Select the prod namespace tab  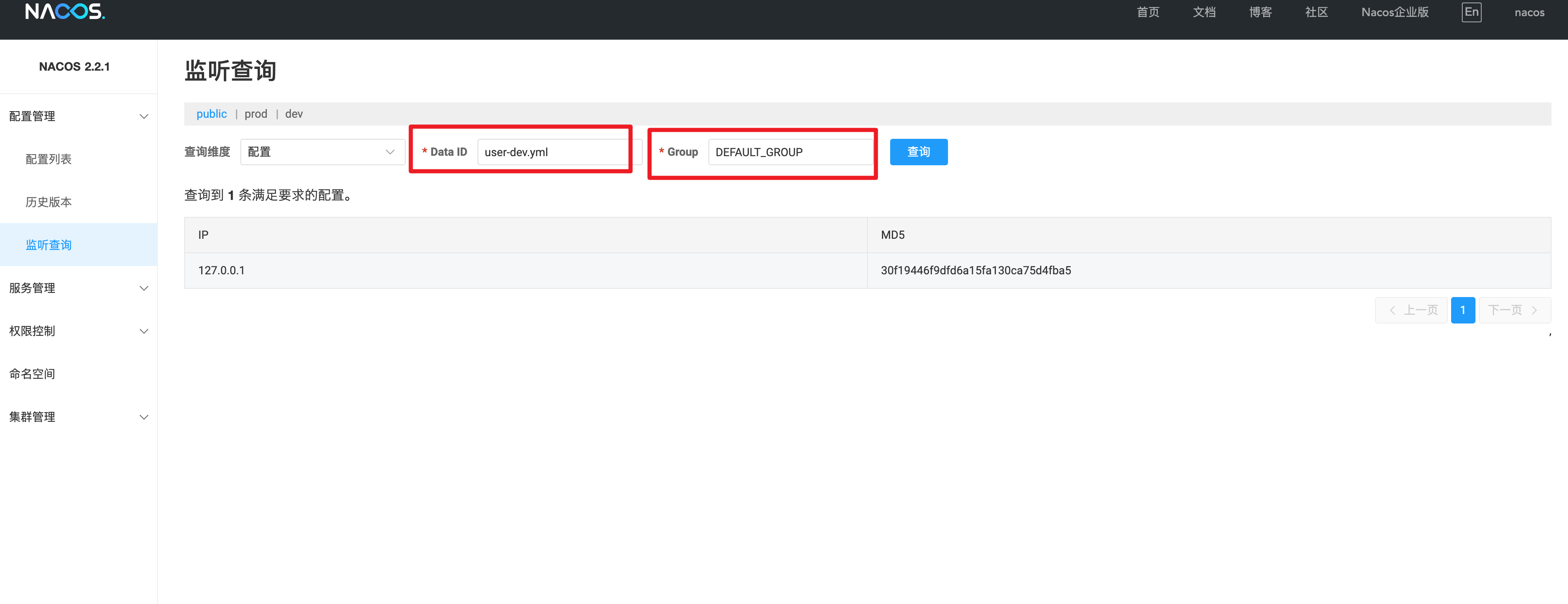pos(256,114)
